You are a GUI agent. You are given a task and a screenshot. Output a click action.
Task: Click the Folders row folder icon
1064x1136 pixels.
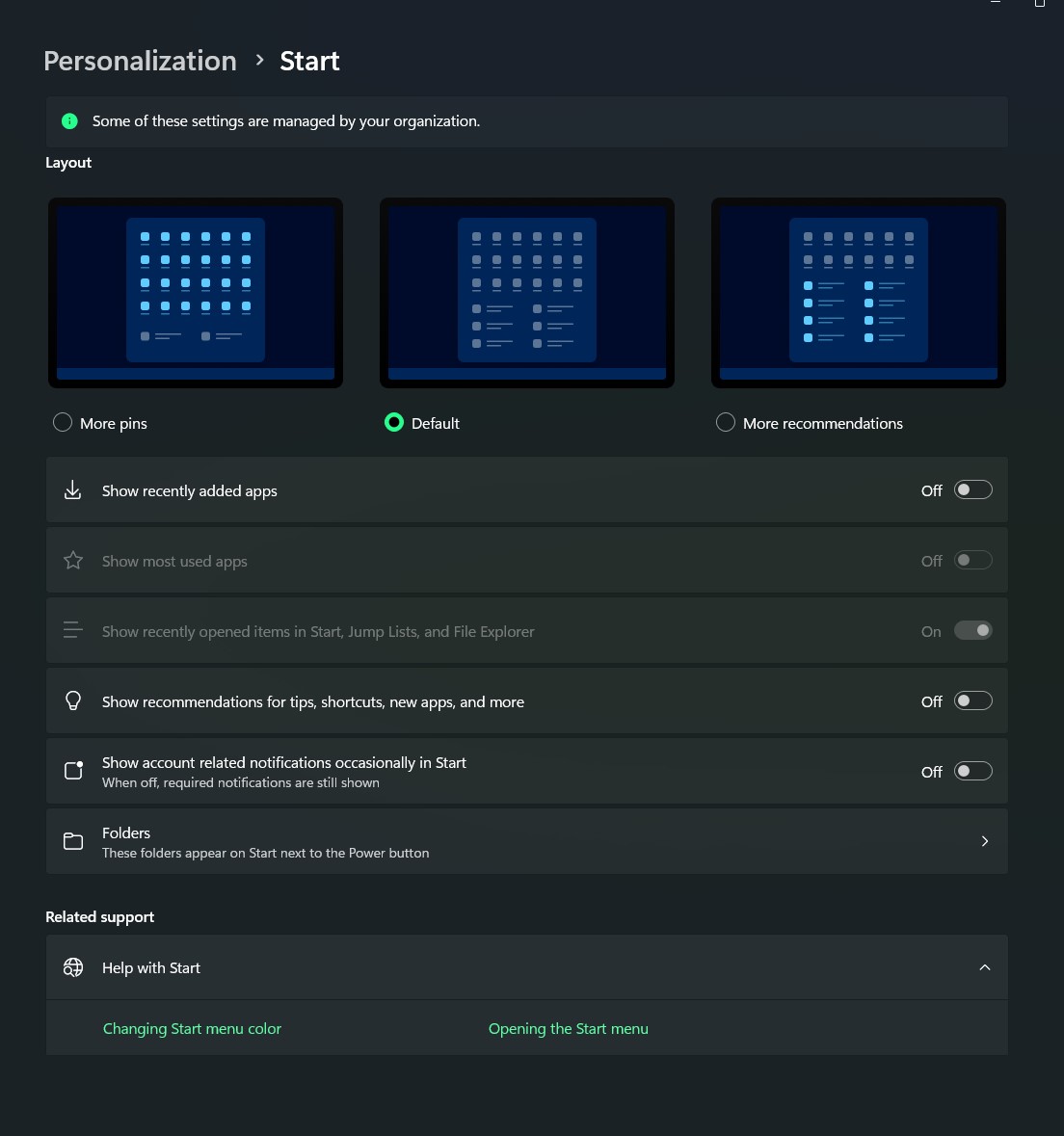pos(72,841)
